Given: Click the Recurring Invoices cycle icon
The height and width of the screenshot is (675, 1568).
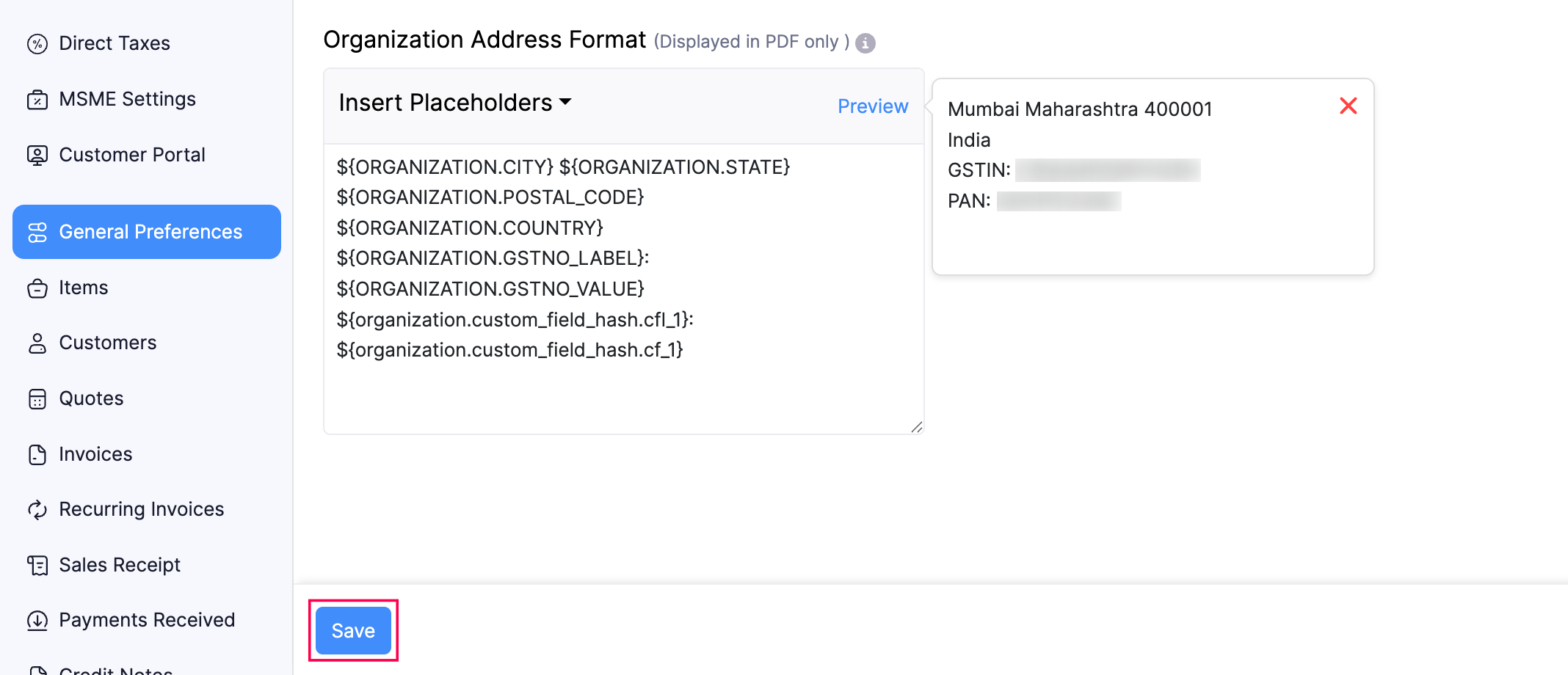Looking at the screenshot, I should click(37, 510).
